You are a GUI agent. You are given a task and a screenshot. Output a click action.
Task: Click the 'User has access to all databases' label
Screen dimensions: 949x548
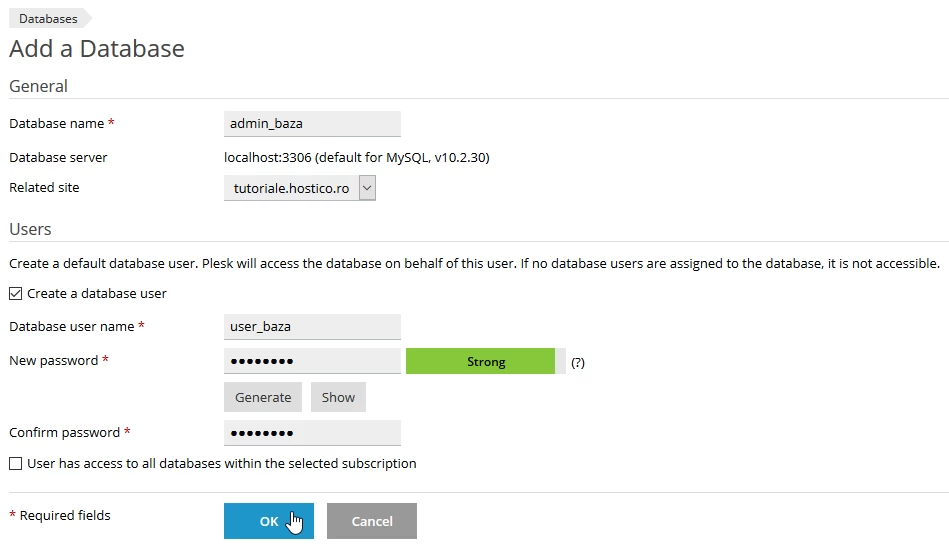pos(221,464)
